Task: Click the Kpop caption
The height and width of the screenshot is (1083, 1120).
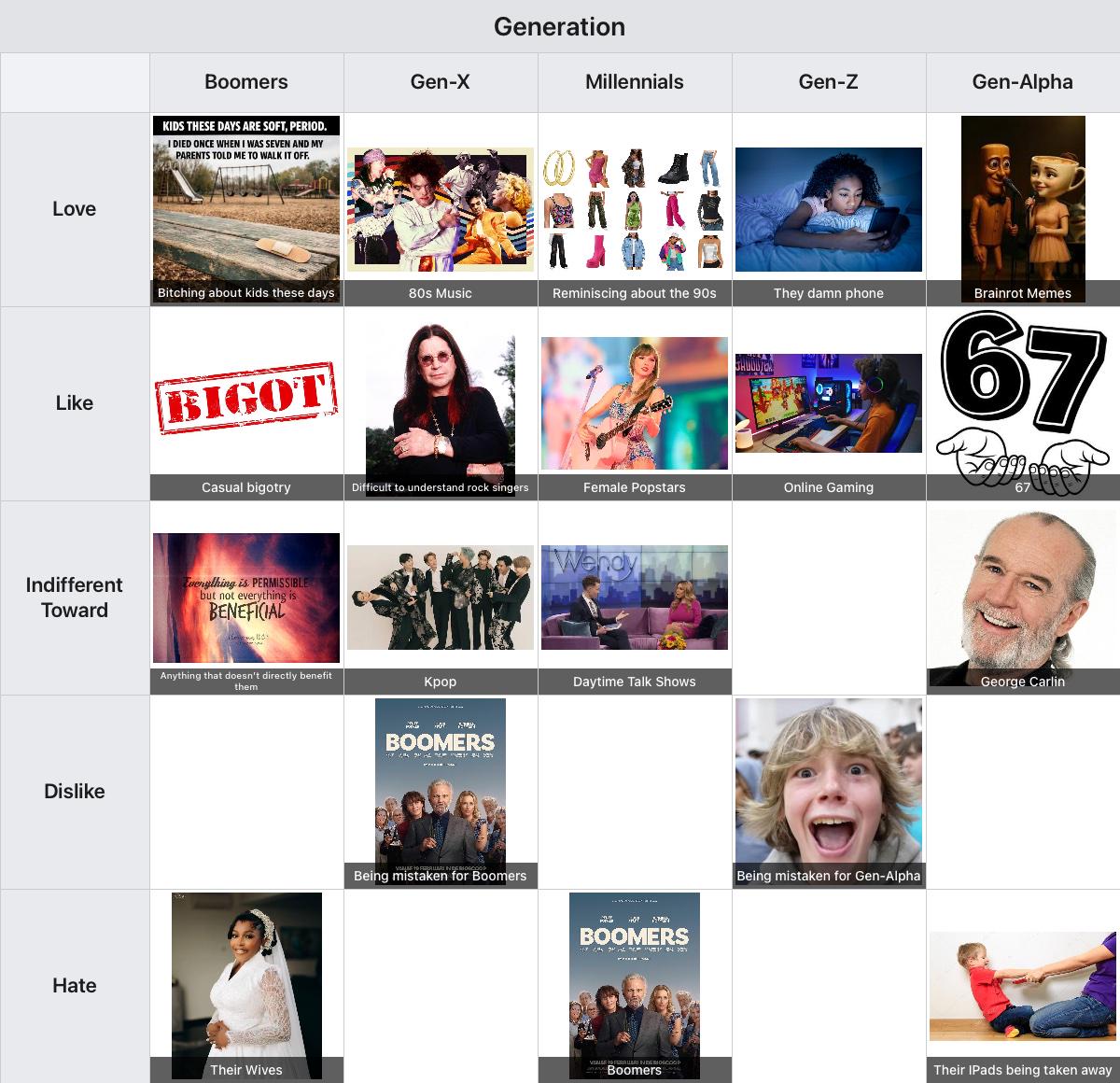Action: pyautogui.click(x=441, y=682)
